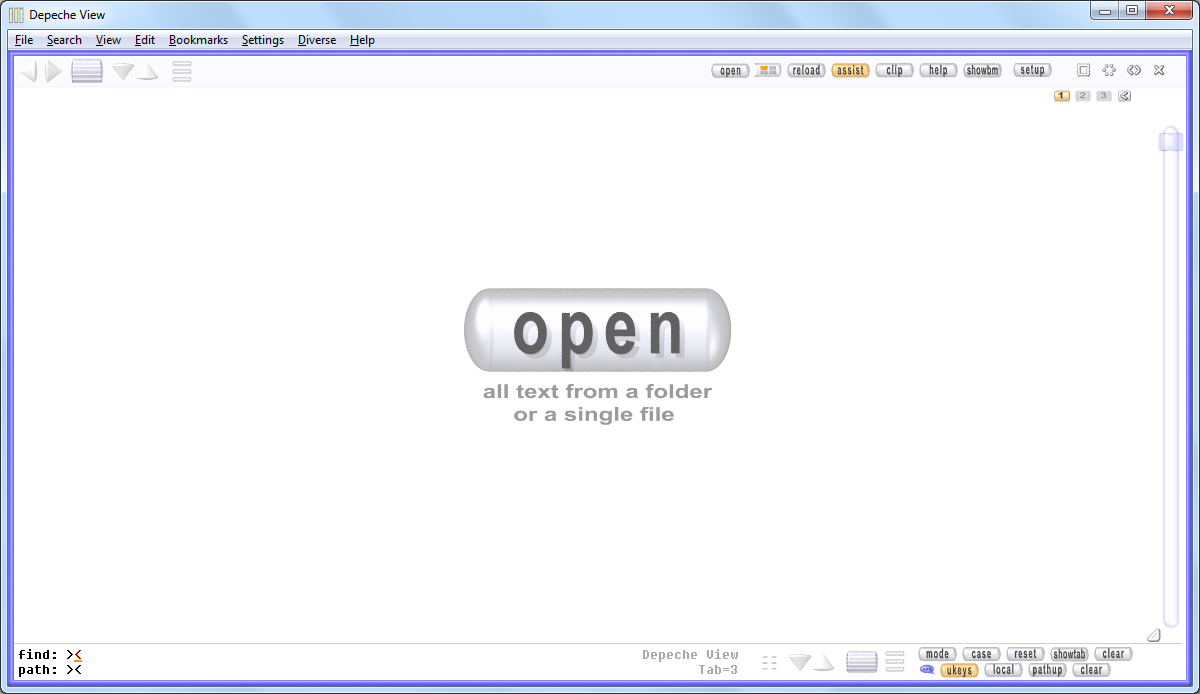Open the Settings menu

[262, 40]
